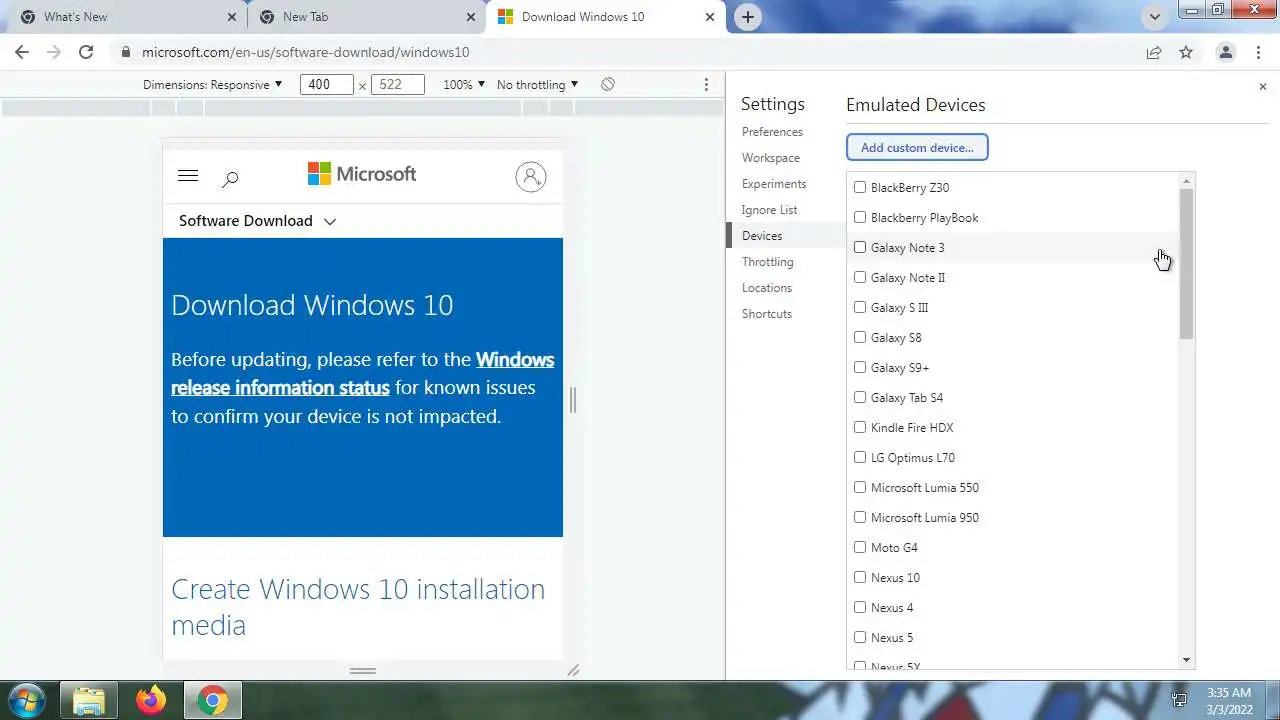The width and height of the screenshot is (1280, 720).
Task: Open device toolbar more options menu
Action: [x=706, y=85]
